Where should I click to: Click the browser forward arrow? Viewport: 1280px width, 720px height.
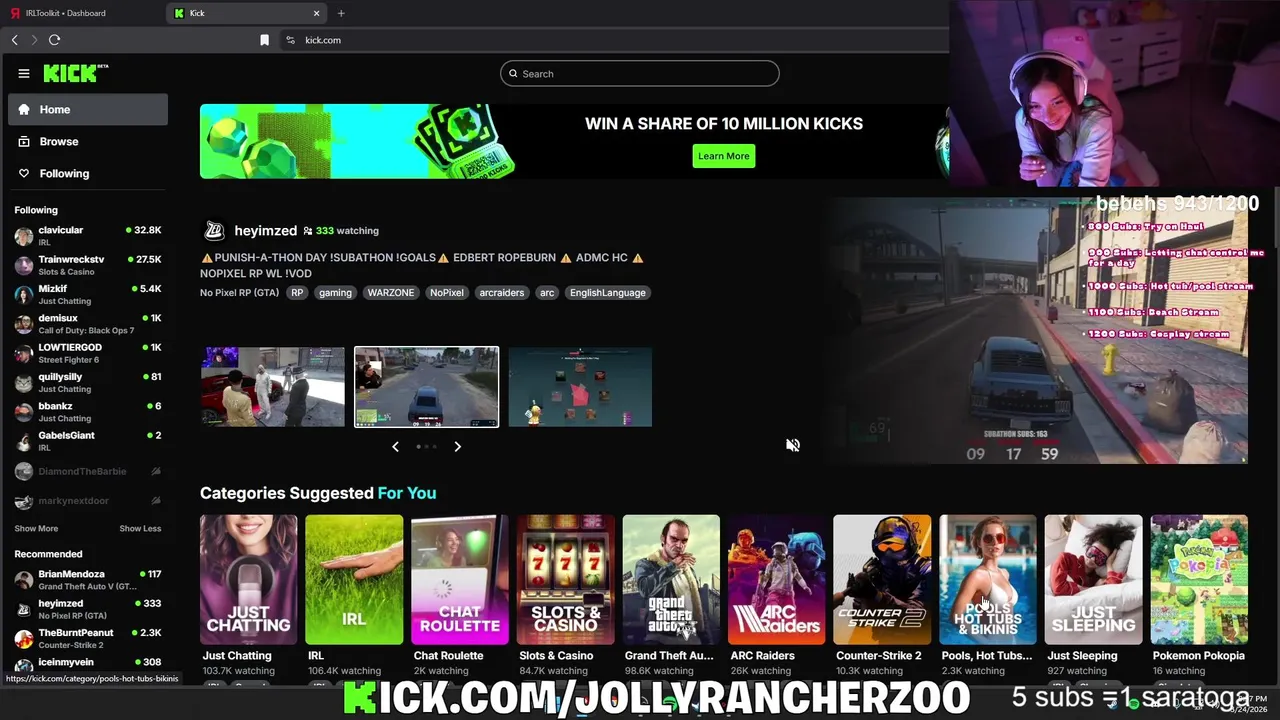click(34, 40)
